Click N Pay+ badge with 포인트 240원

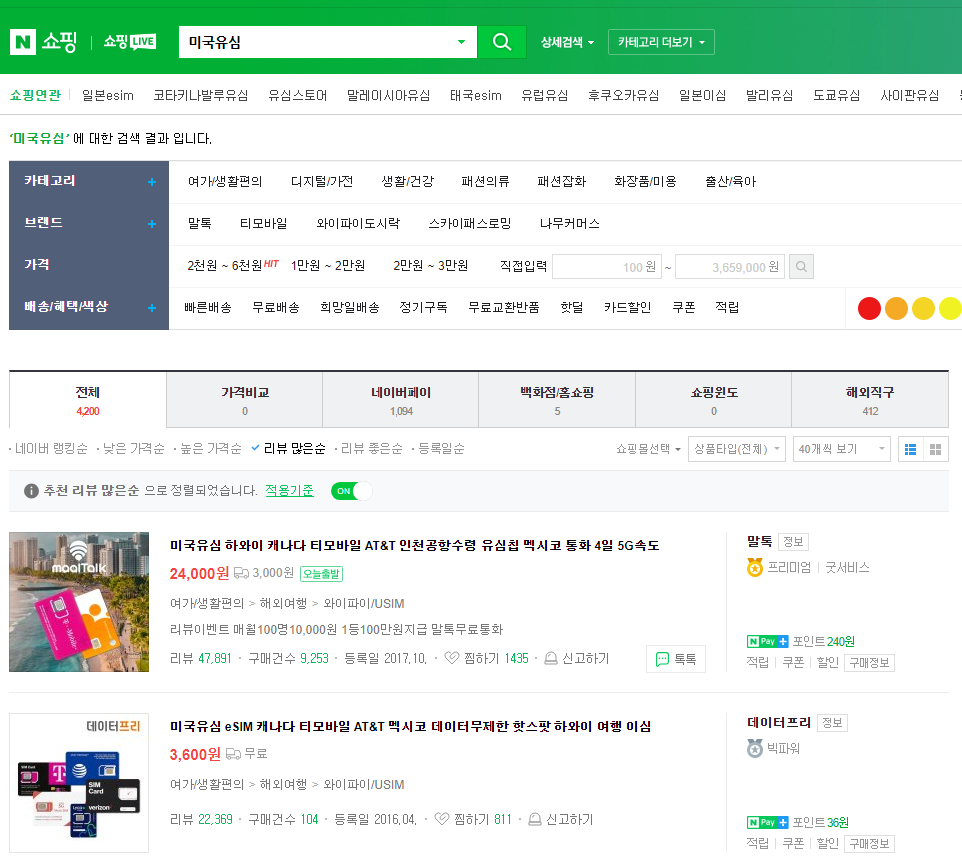coord(767,642)
